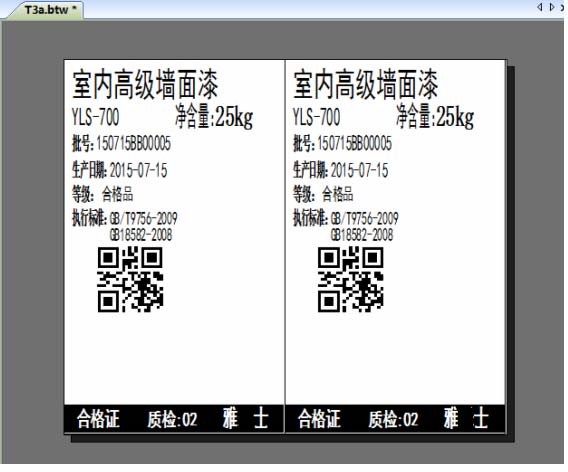Image resolution: width=568 pixels, height=472 pixels.
Task: Select 雅士 brand text on left label footer
Action: (x=246, y=418)
